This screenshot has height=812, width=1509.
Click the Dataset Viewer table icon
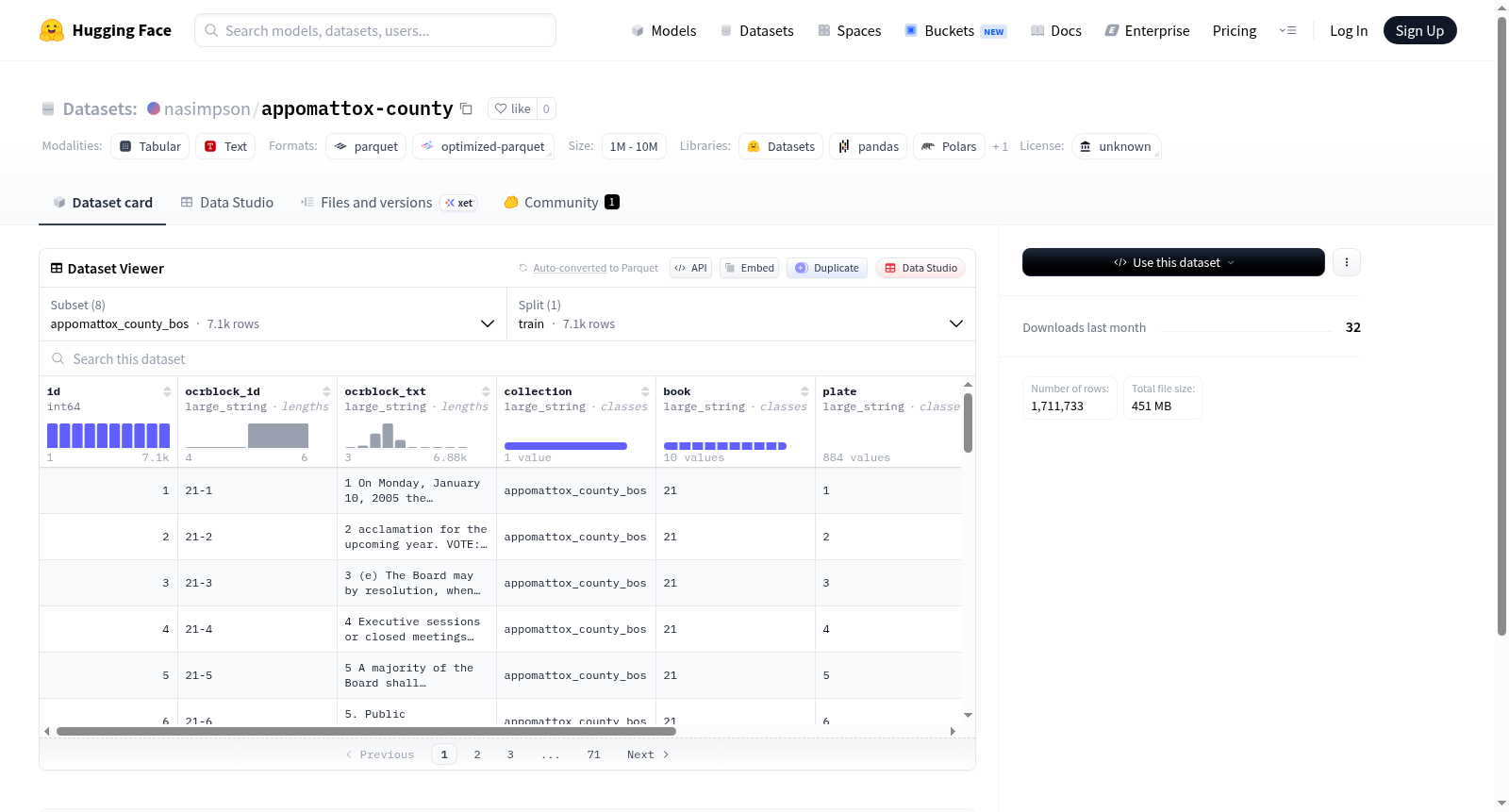point(57,269)
